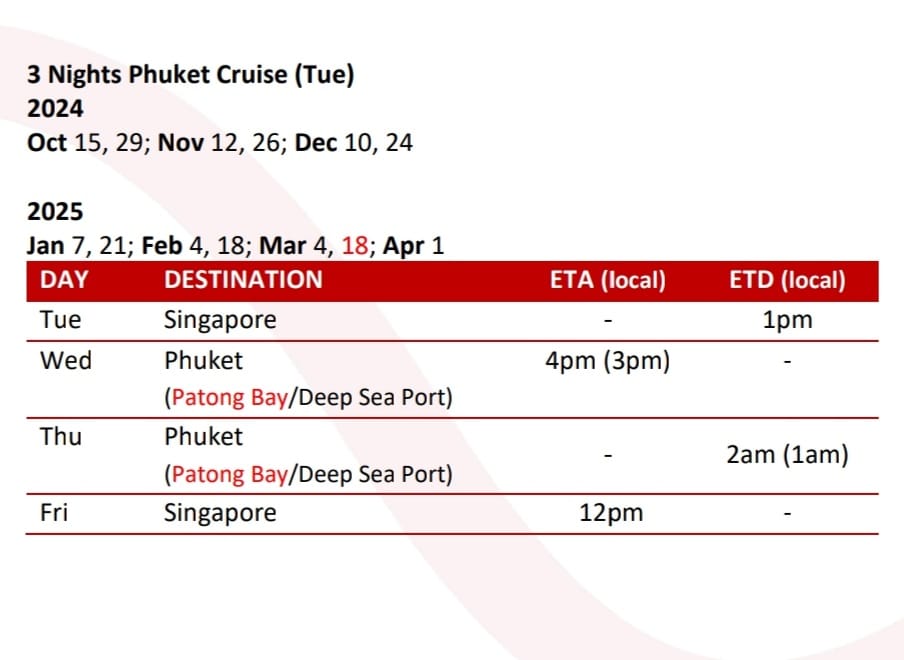
Task: Click the ETD (local) column header
Action: coord(787,281)
